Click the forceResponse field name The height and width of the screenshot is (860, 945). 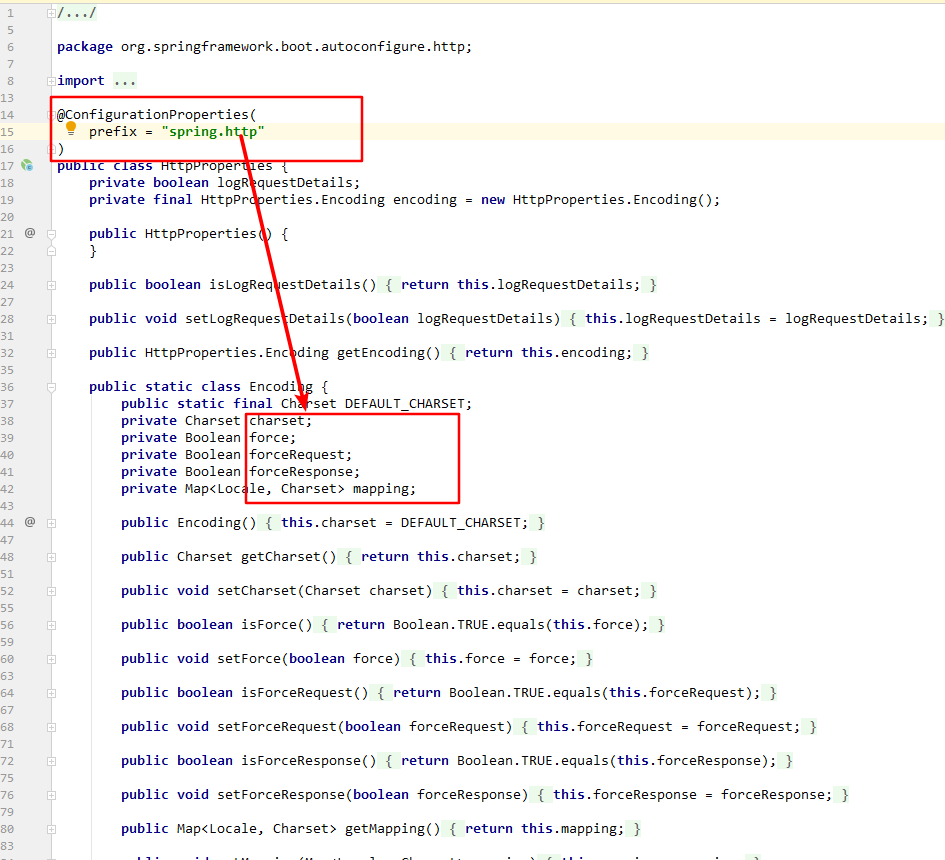coord(304,471)
